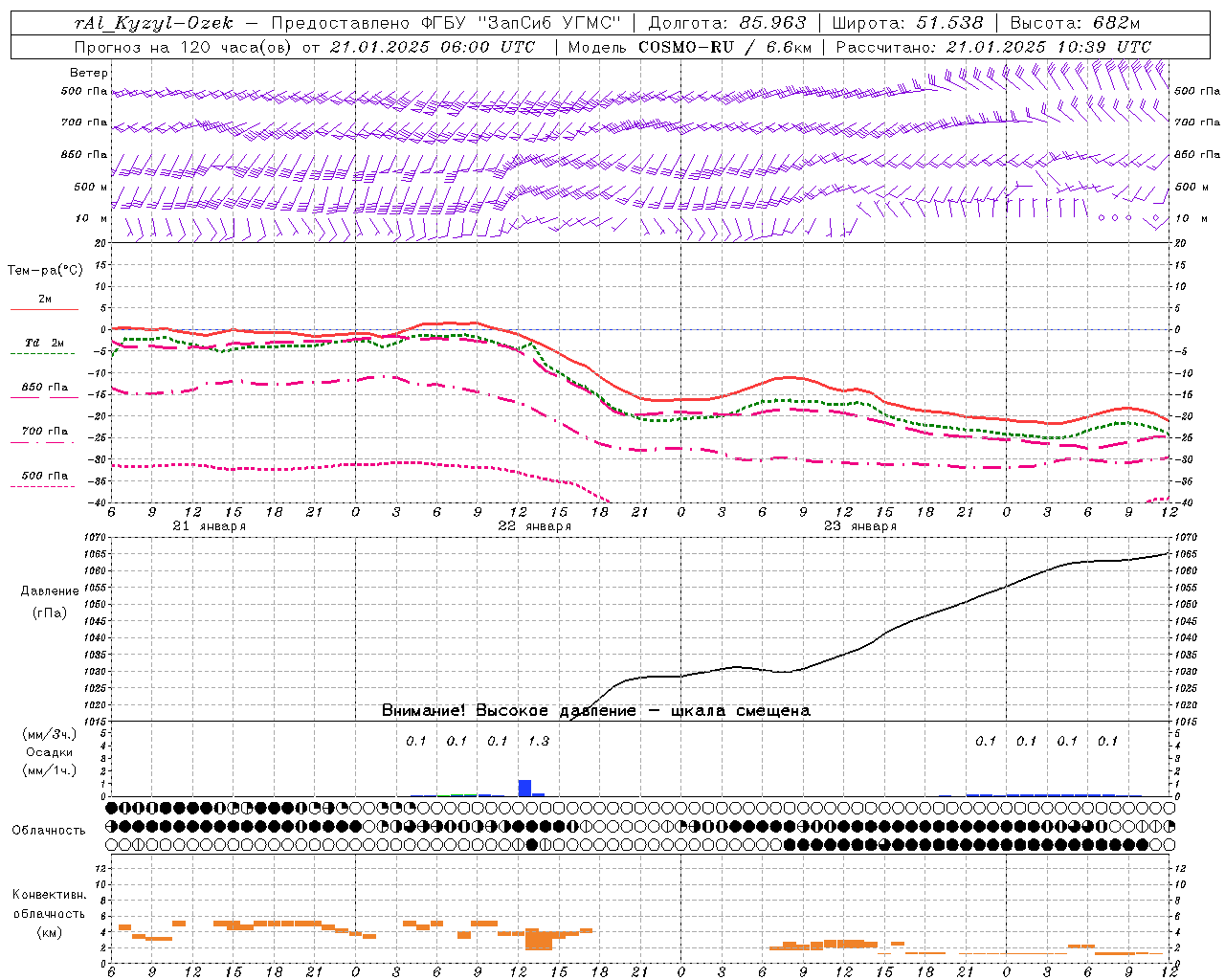This screenshot has width=1225, height=980.
Task: Click the 700 гПа dash-dot temperature legend entry
Action: coord(44,432)
